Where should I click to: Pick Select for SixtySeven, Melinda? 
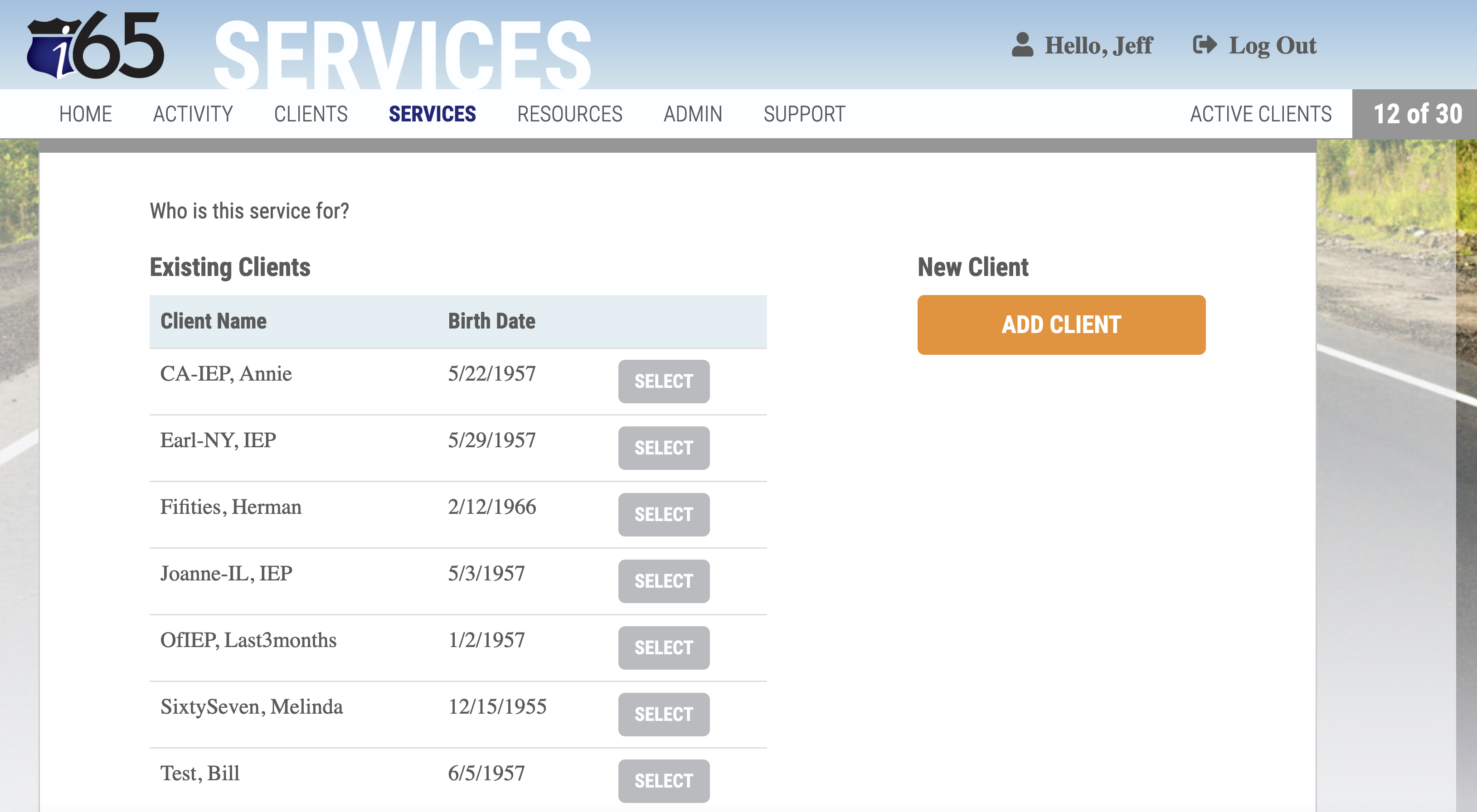tap(663, 715)
